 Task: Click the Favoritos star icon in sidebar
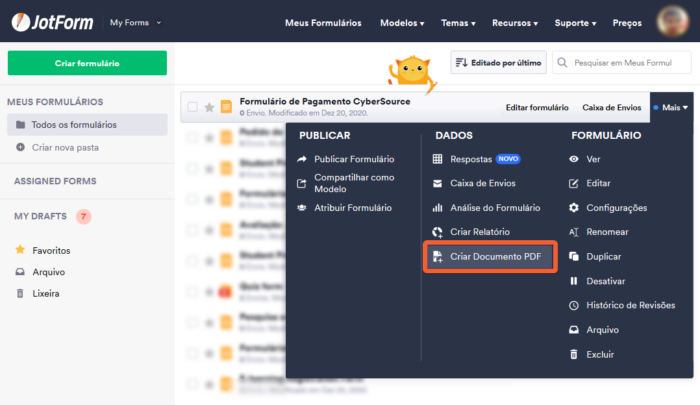click(x=20, y=250)
